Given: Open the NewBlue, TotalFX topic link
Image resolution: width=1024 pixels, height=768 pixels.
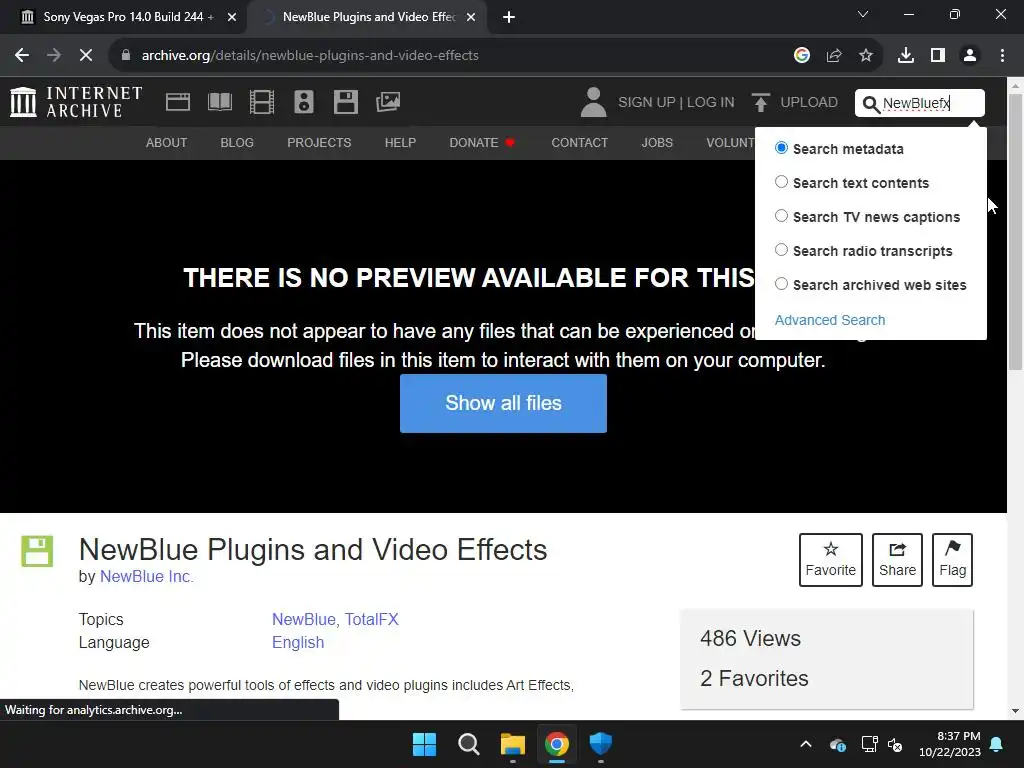Looking at the screenshot, I should [x=335, y=619].
